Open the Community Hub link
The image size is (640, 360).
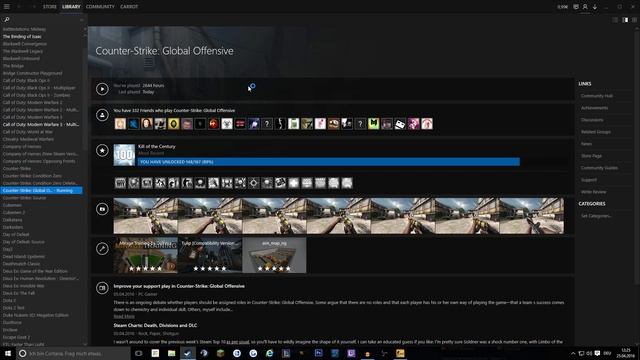(597, 96)
